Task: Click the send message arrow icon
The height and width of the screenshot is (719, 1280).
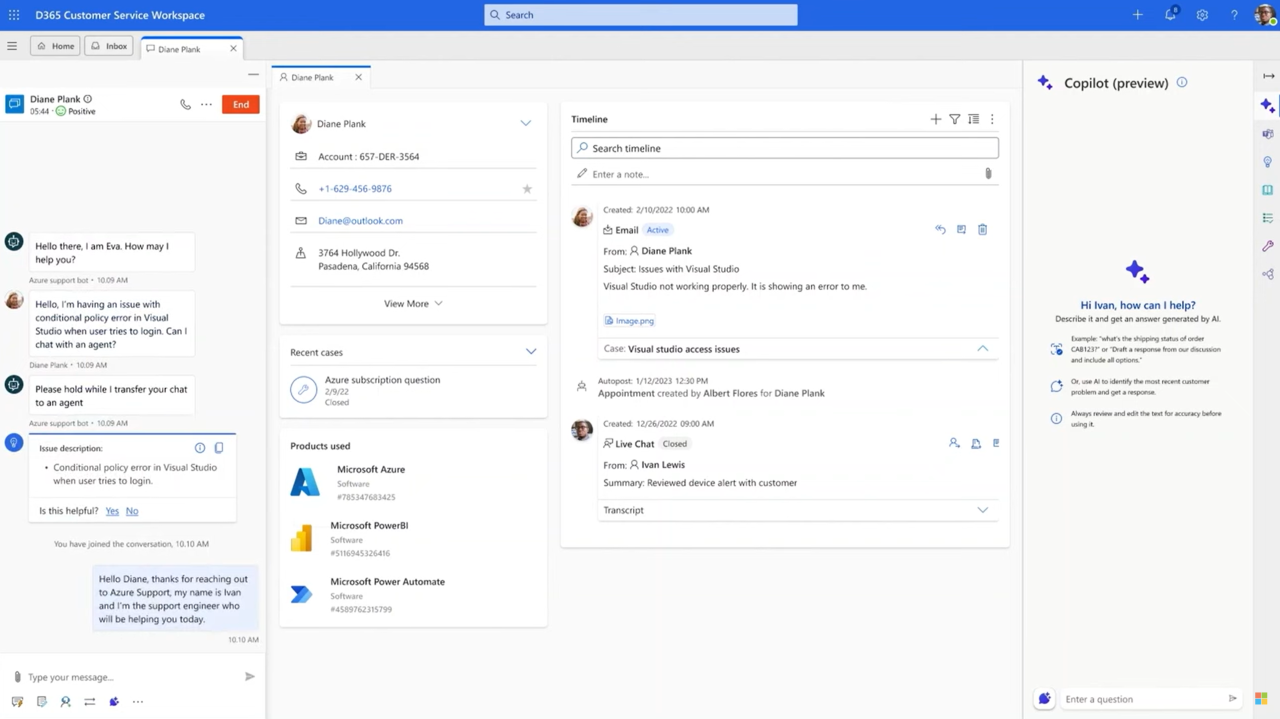Action: point(250,677)
